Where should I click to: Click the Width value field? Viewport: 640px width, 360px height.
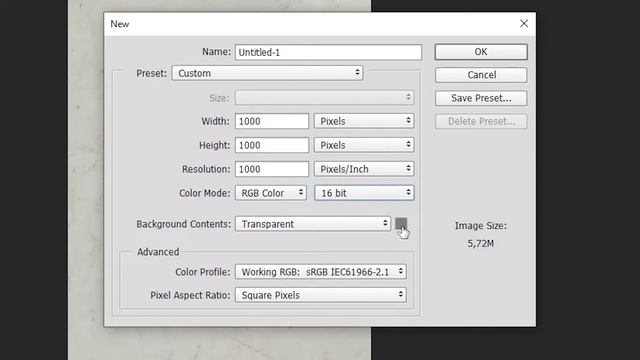coord(272,121)
